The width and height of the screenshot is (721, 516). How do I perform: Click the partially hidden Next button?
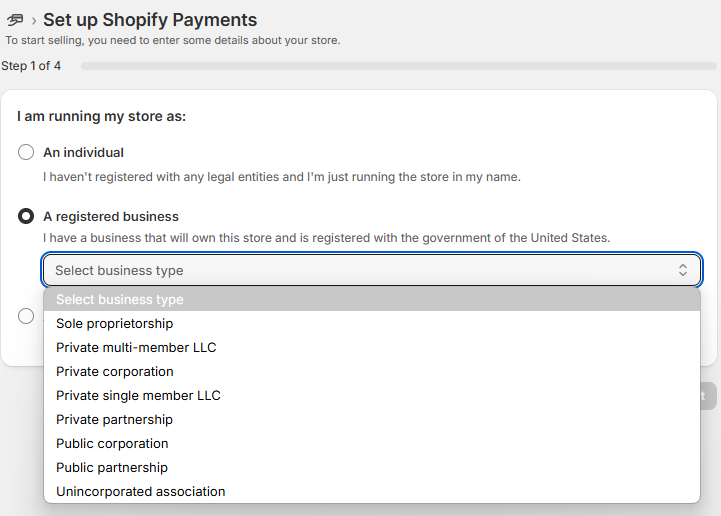click(x=708, y=396)
